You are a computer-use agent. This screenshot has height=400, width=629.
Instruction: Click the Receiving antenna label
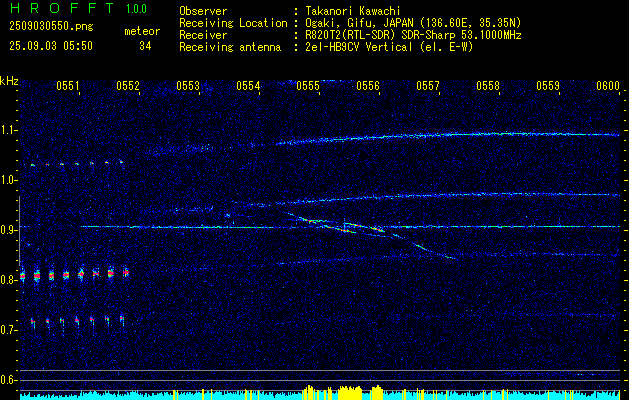click(230, 47)
